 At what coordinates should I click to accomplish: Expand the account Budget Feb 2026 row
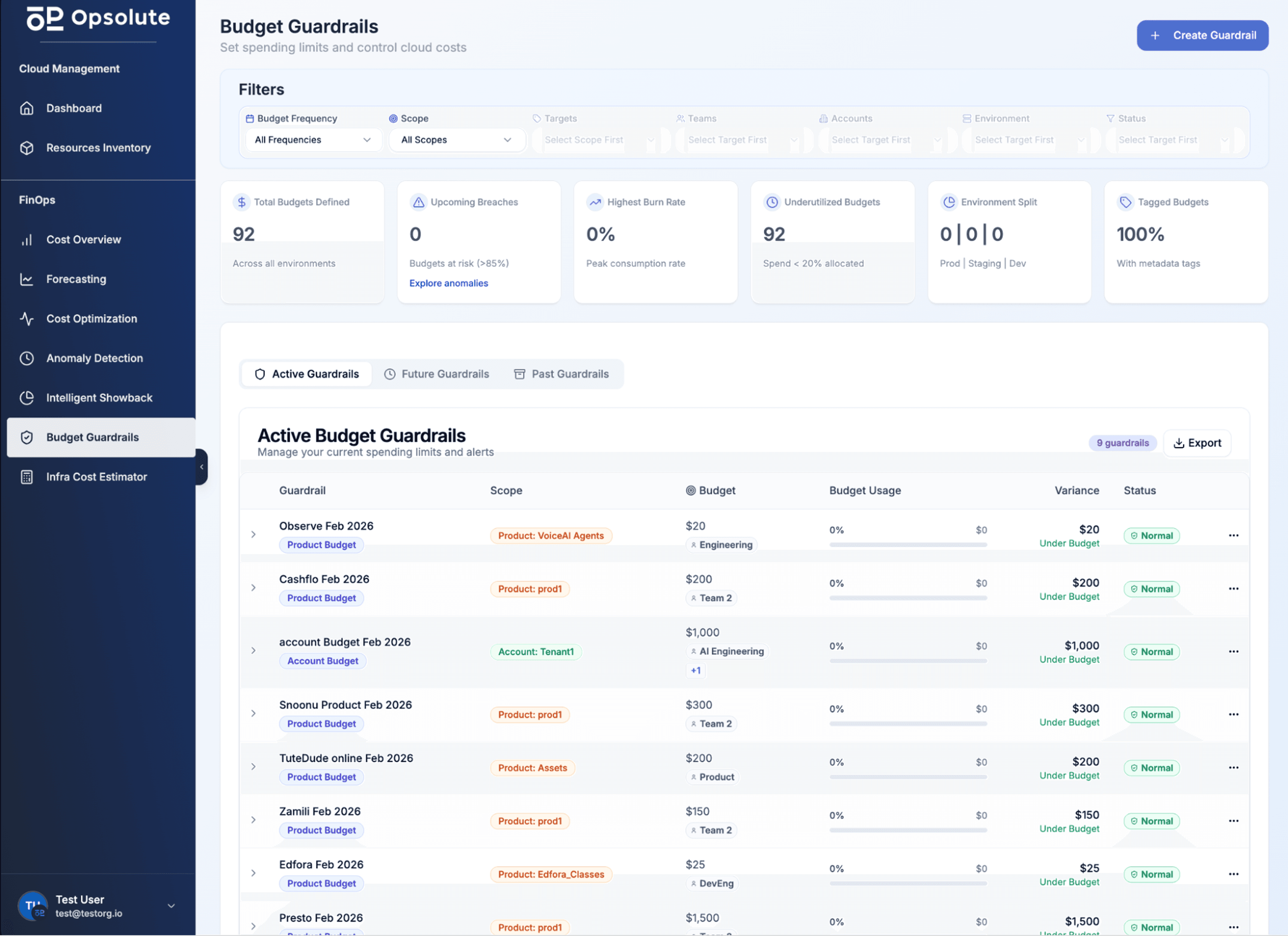tap(253, 651)
